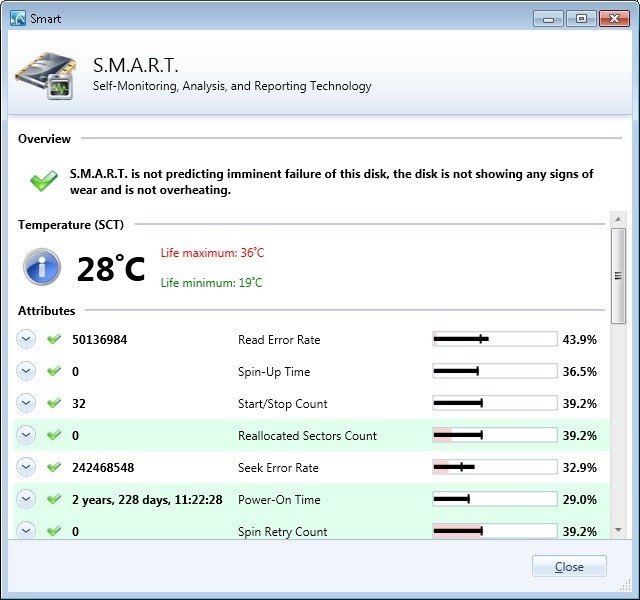Expand the Seek Error Rate attribute
Viewport: 640px width, 600px height.
[26, 467]
